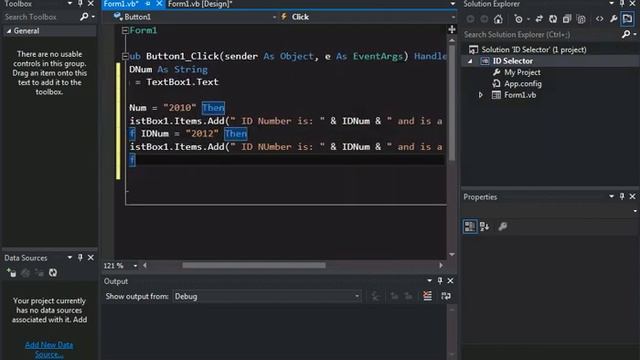Screen dimensions: 640x360
Task: Pin the Solution Explorer panel
Action: coord(622,4)
